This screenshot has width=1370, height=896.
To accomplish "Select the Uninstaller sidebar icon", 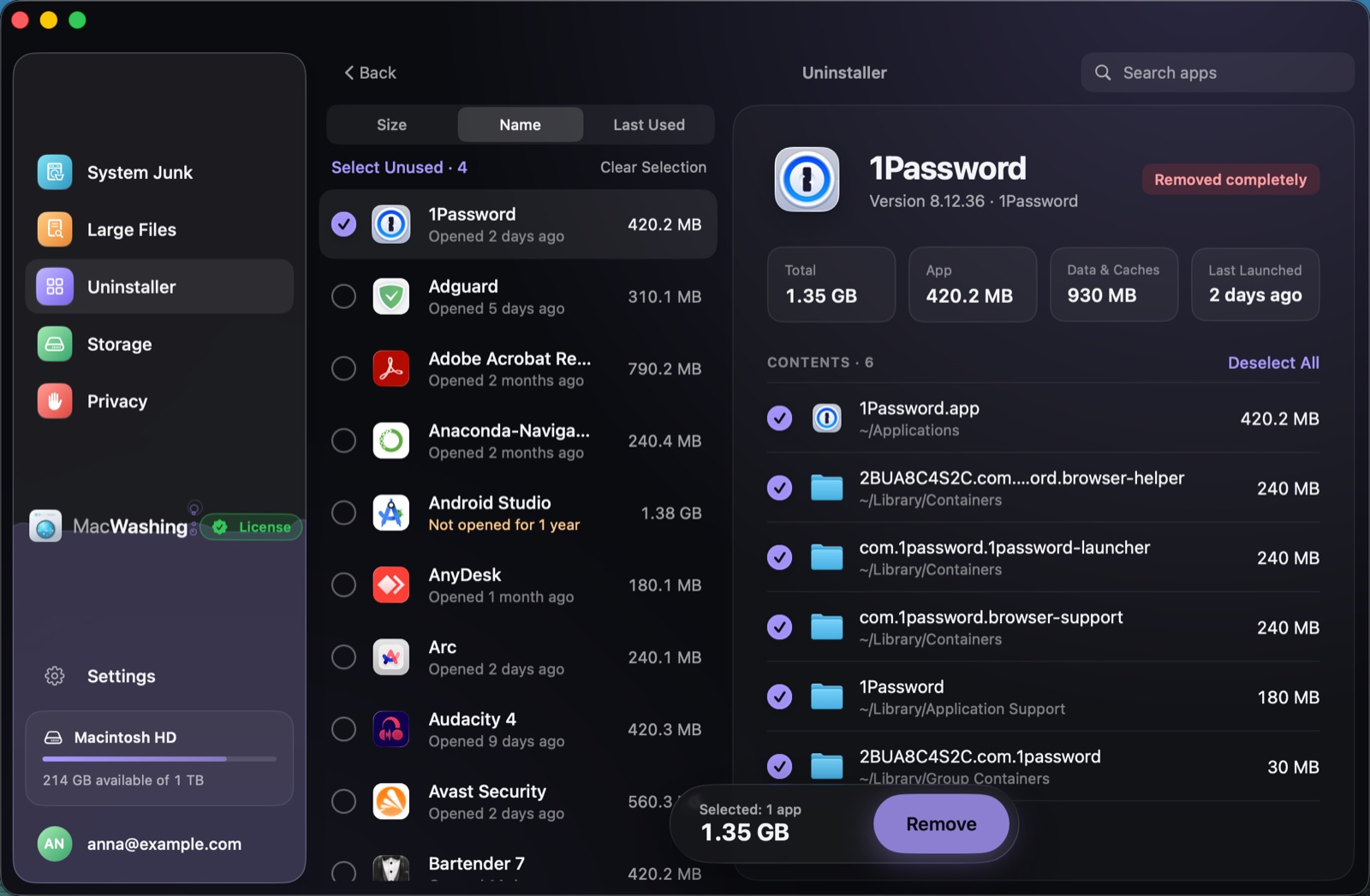I will coord(55,287).
